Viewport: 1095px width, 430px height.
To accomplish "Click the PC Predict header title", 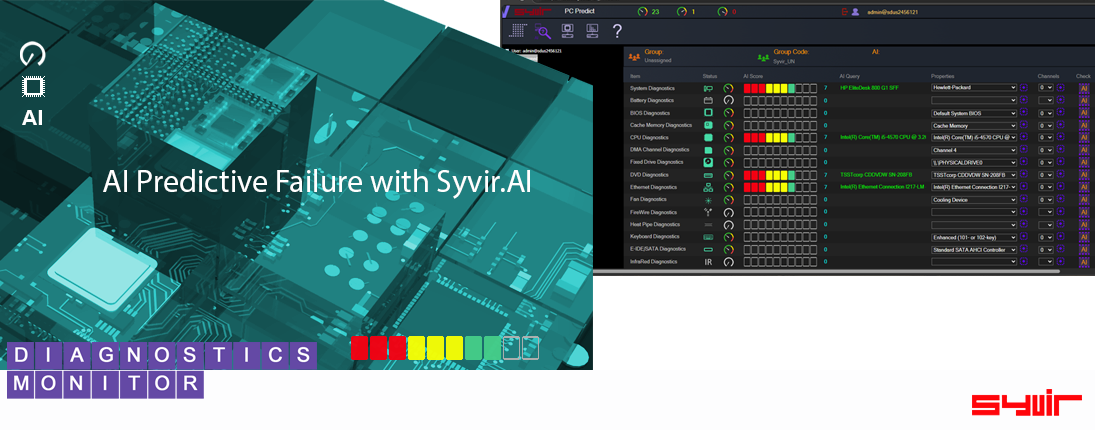I will click(579, 12).
